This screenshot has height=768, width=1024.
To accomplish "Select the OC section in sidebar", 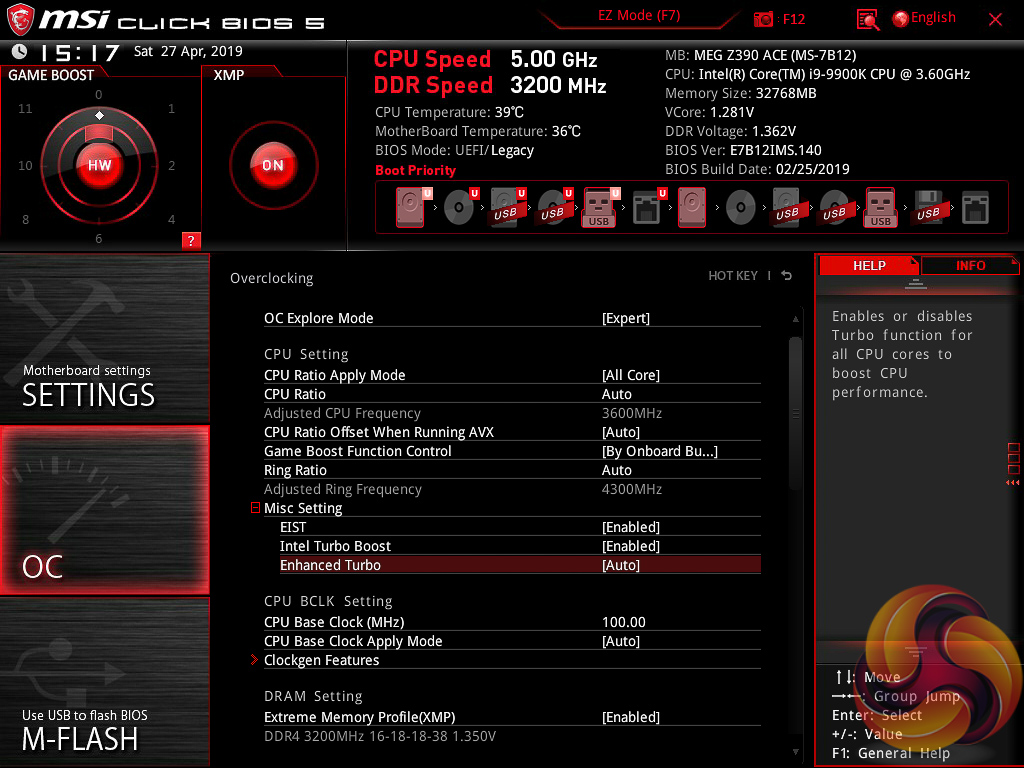I will tap(104, 510).
